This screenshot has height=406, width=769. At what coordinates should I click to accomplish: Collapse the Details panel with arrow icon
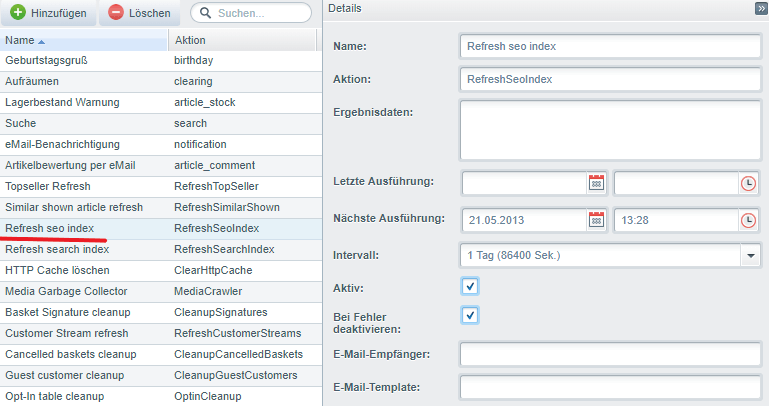tap(760, 8)
